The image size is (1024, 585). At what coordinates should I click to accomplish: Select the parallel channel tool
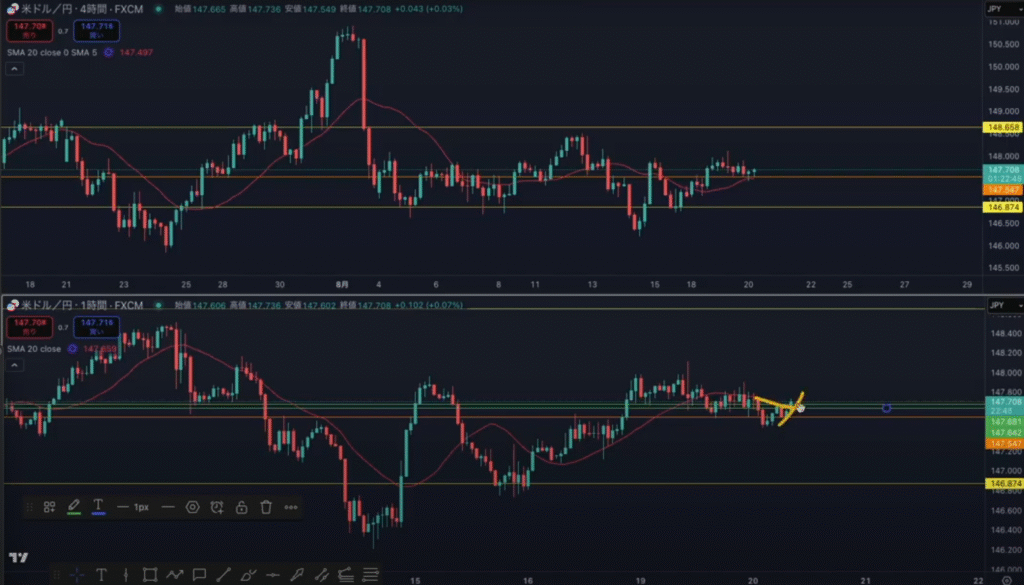pos(321,575)
